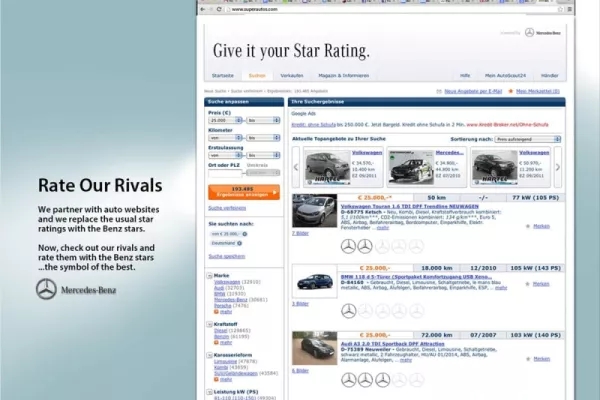Give the Touran five Benz stars
Viewport: 600px width, 400px height.
[416, 246]
